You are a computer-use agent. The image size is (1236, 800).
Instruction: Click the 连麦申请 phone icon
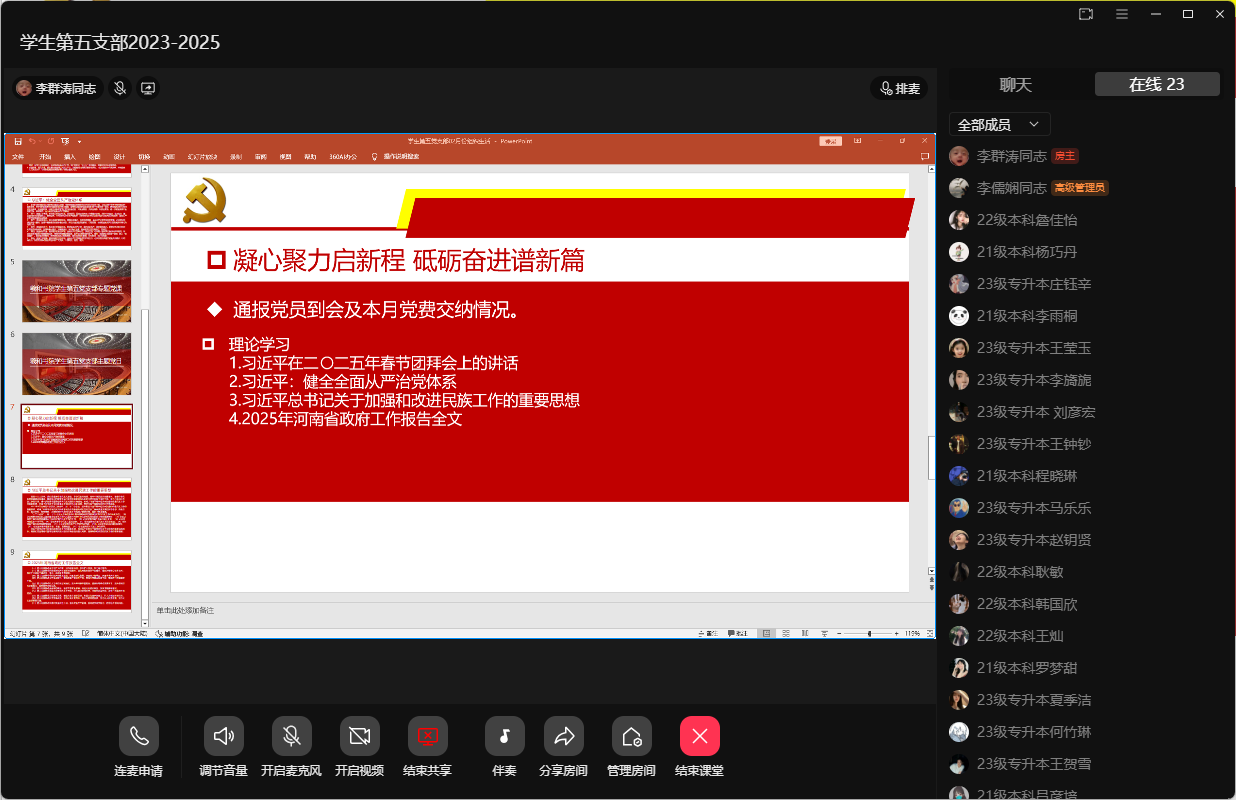tap(139, 737)
